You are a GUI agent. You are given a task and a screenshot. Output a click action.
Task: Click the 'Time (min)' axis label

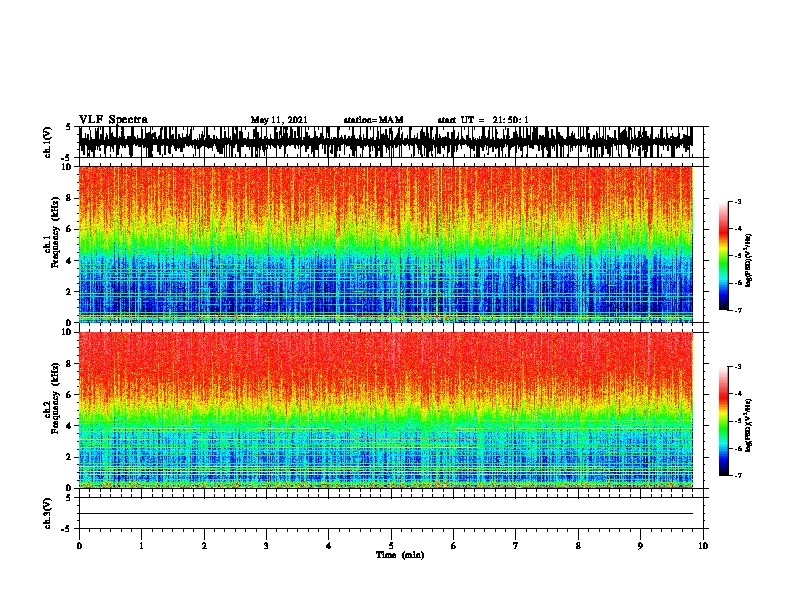[400, 555]
